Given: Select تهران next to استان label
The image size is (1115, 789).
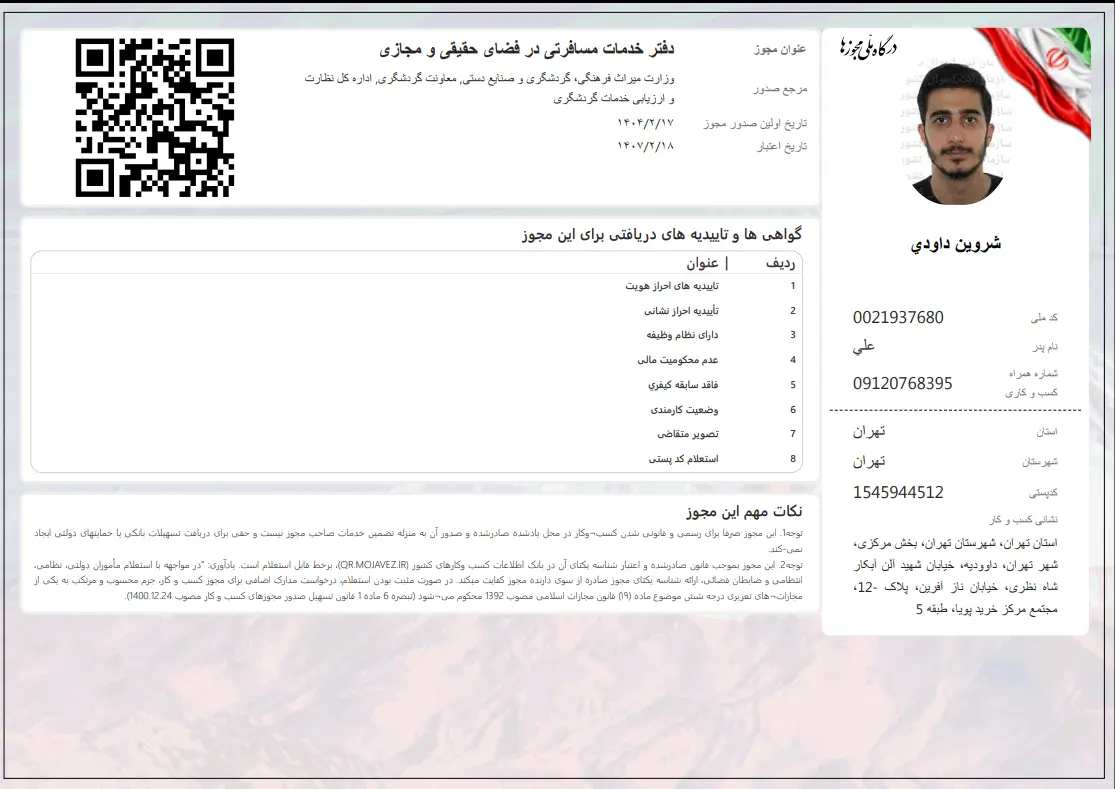Looking at the screenshot, I should (869, 431).
